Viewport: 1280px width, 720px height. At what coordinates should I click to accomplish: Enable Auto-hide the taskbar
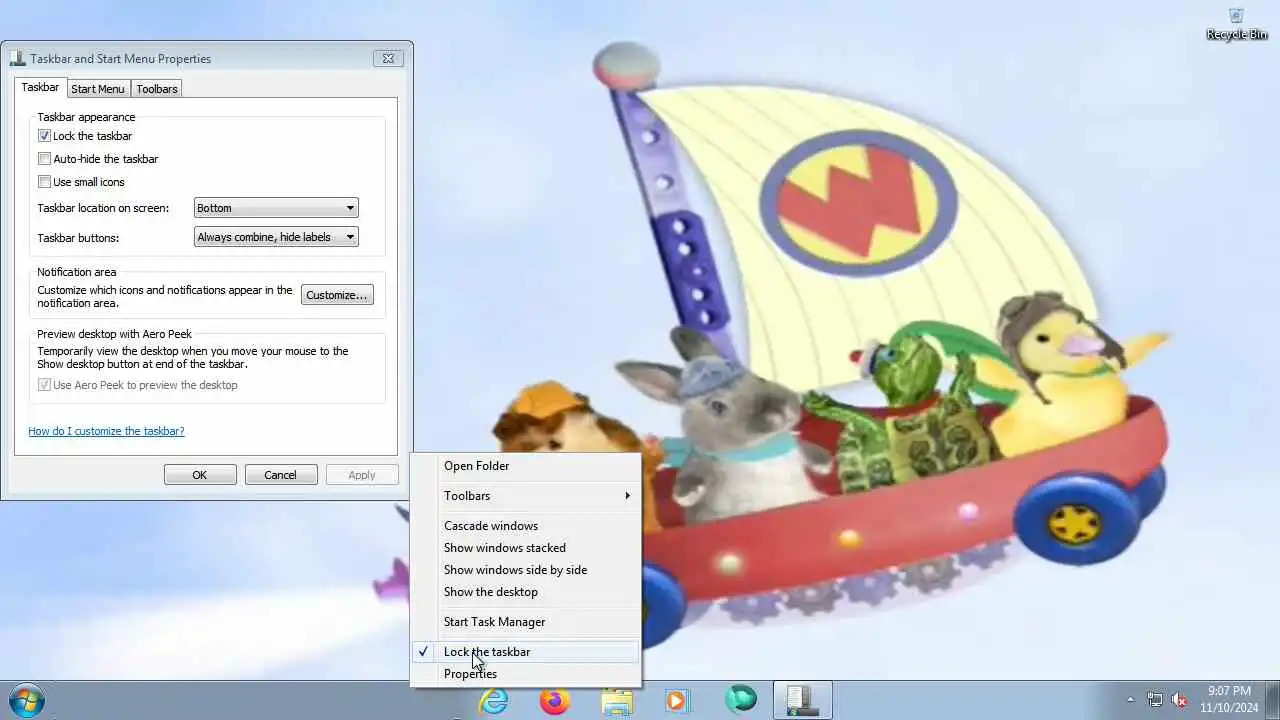44,159
